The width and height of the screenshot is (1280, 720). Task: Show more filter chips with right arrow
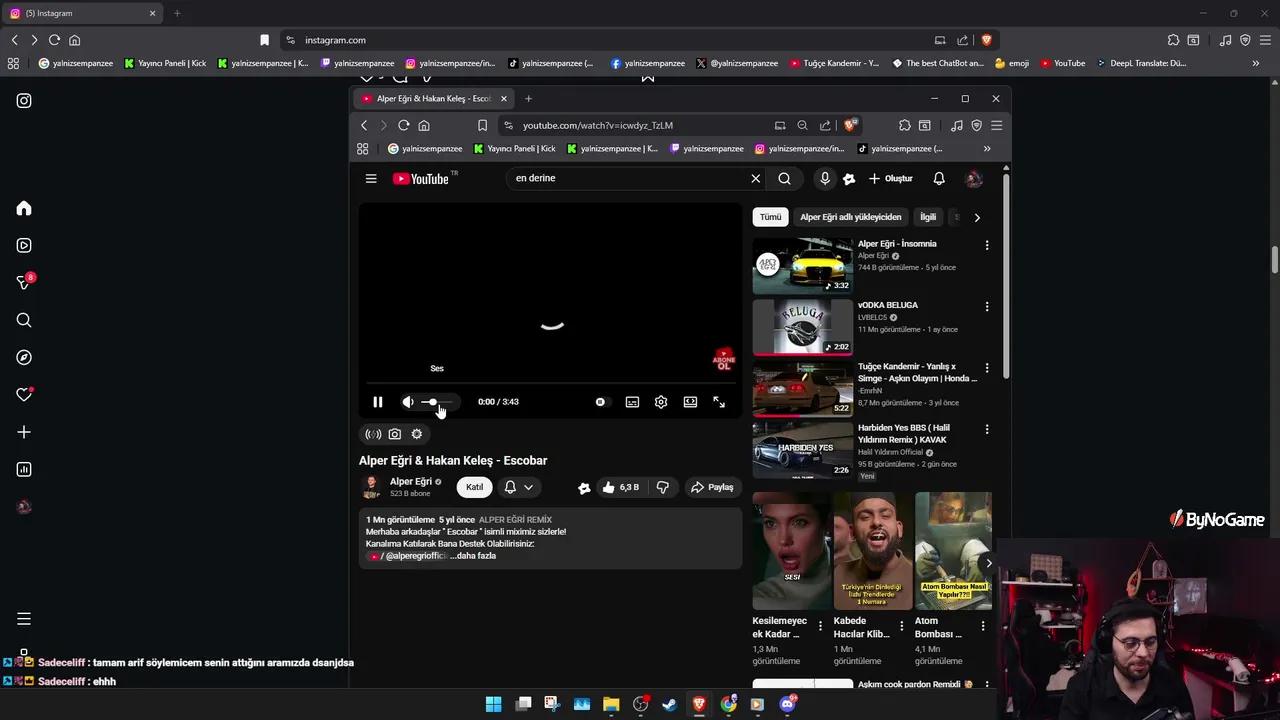pos(977,217)
